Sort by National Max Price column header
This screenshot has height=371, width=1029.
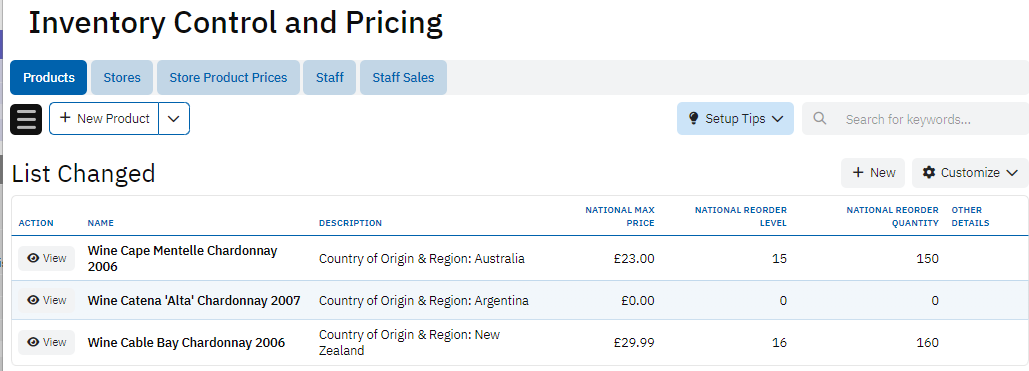tap(620, 216)
